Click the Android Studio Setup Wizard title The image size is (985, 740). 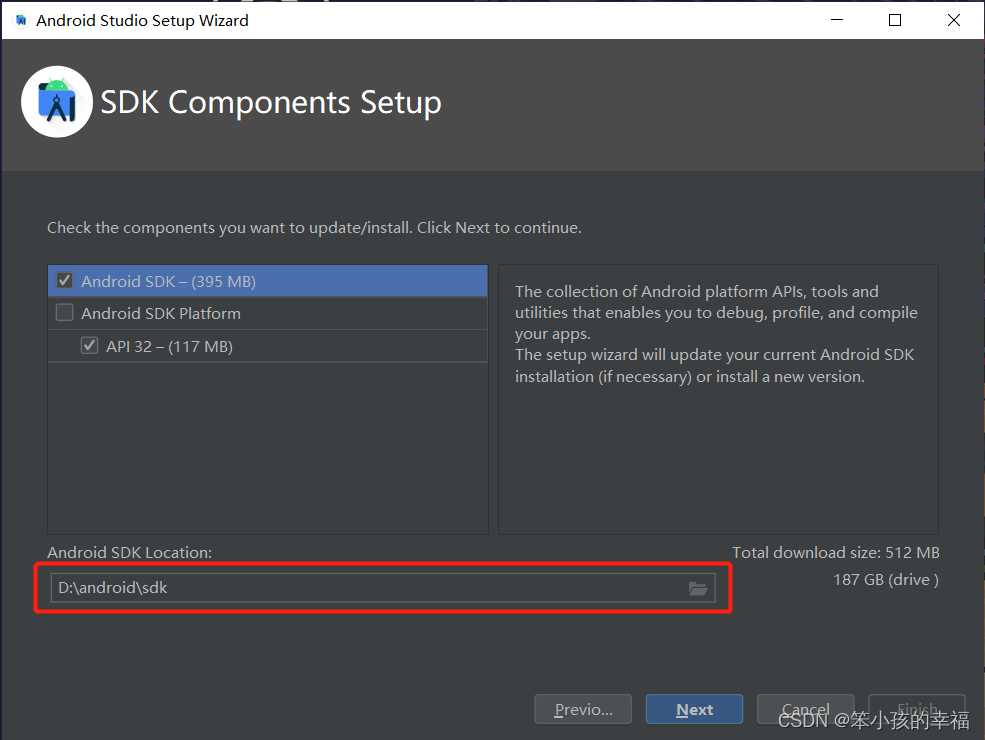pos(141,19)
